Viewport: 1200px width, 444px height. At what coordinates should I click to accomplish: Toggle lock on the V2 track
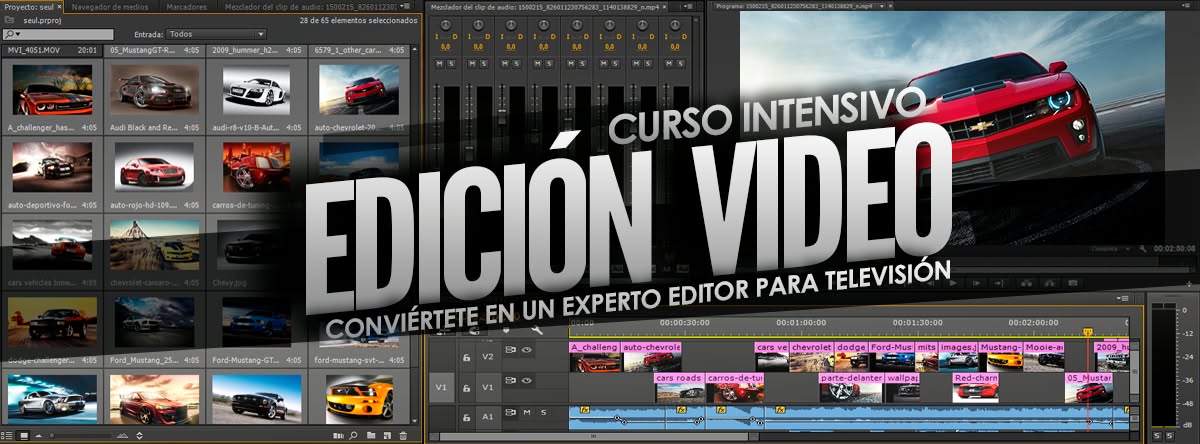(466, 355)
